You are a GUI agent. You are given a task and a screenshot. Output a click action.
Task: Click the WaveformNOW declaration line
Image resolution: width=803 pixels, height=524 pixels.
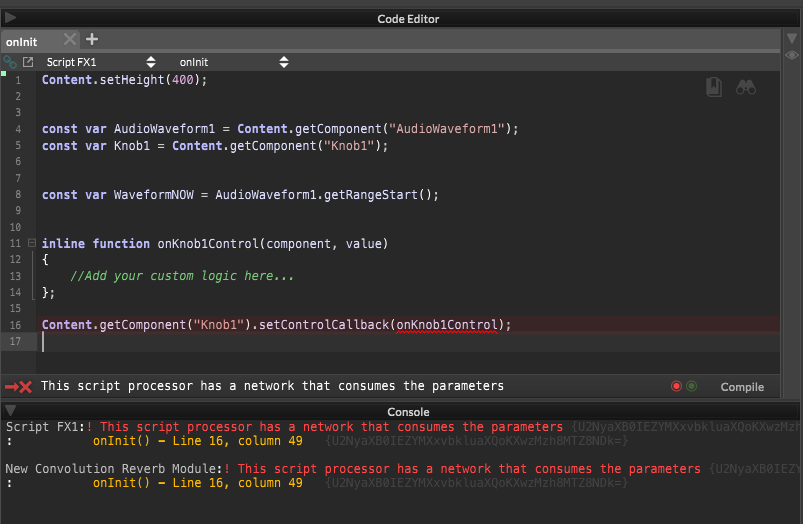click(240, 195)
